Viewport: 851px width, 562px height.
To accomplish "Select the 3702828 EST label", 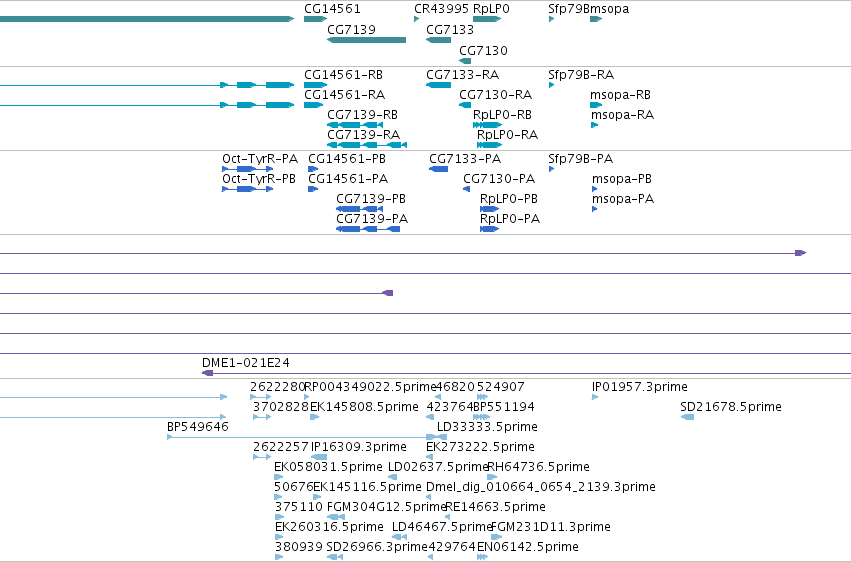I will click(281, 407).
